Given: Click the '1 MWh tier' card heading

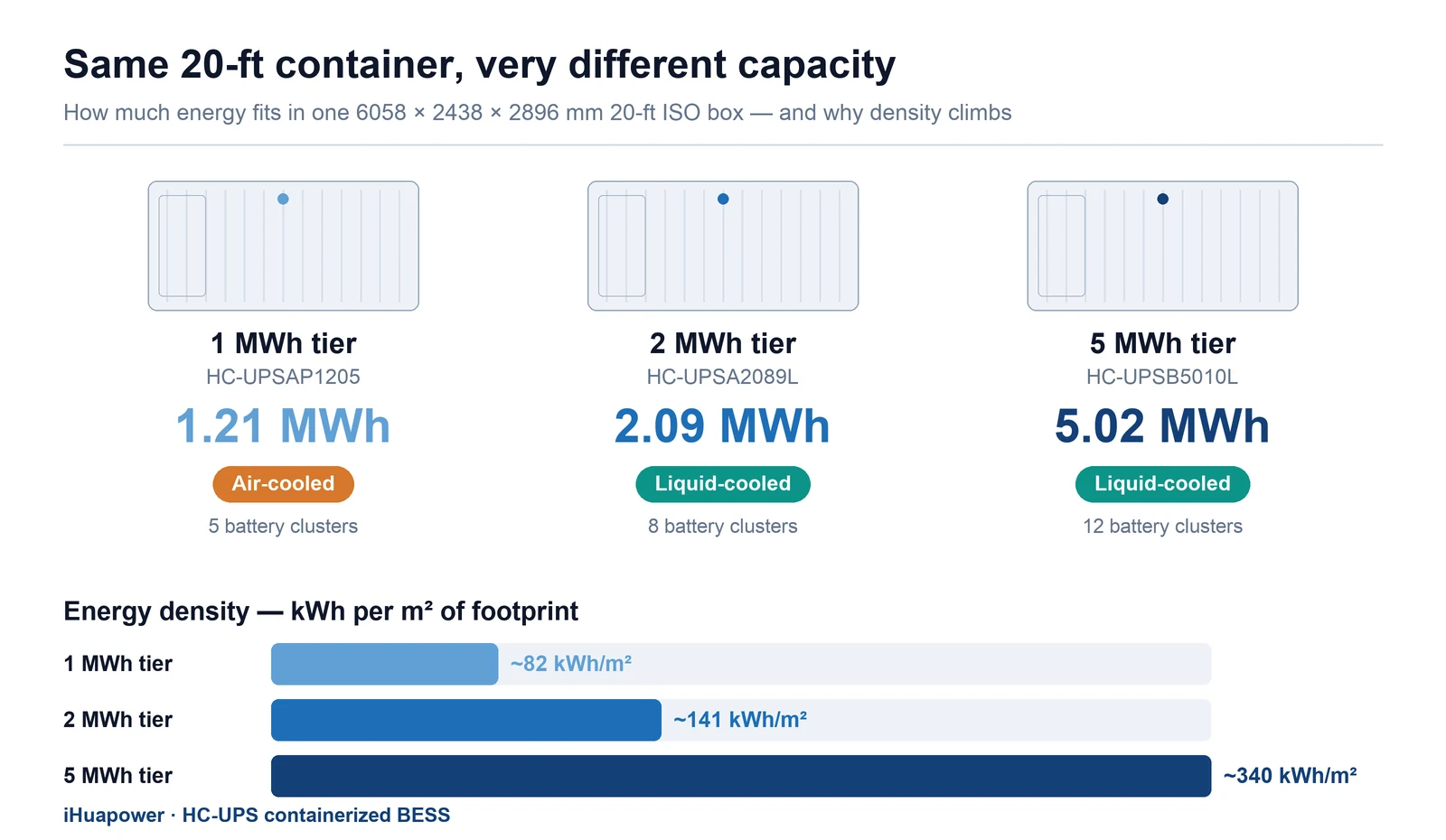Looking at the screenshot, I should click(x=283, y=343).
